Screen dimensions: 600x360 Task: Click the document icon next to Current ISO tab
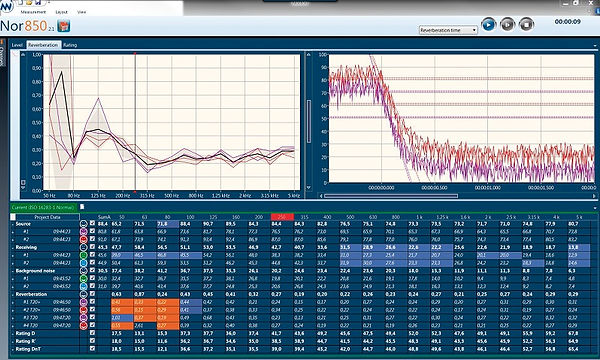tap(82, 207)
